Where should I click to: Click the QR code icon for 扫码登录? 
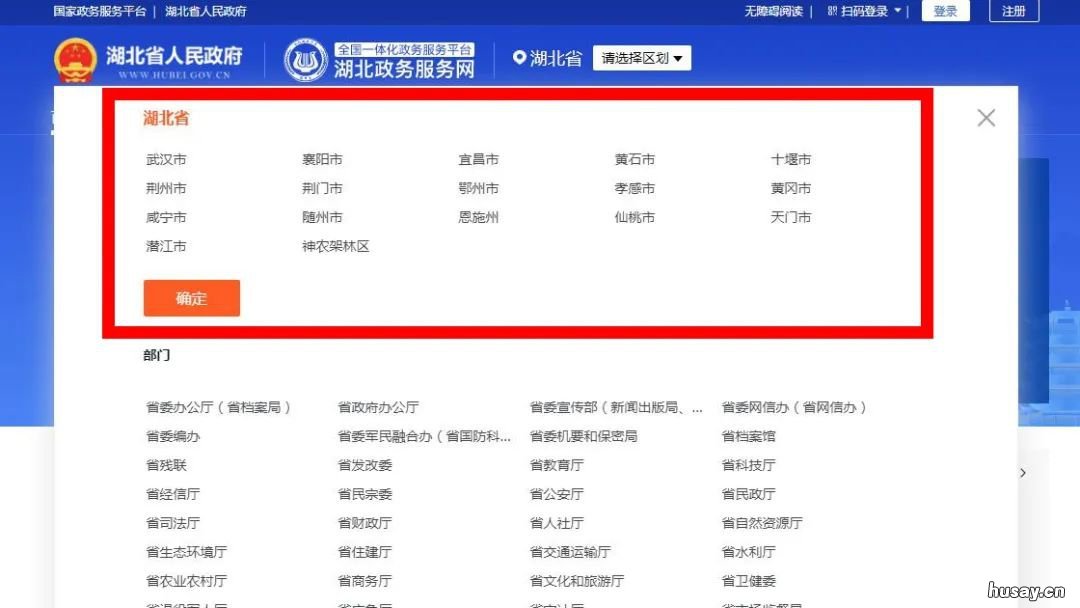[834, 12]
